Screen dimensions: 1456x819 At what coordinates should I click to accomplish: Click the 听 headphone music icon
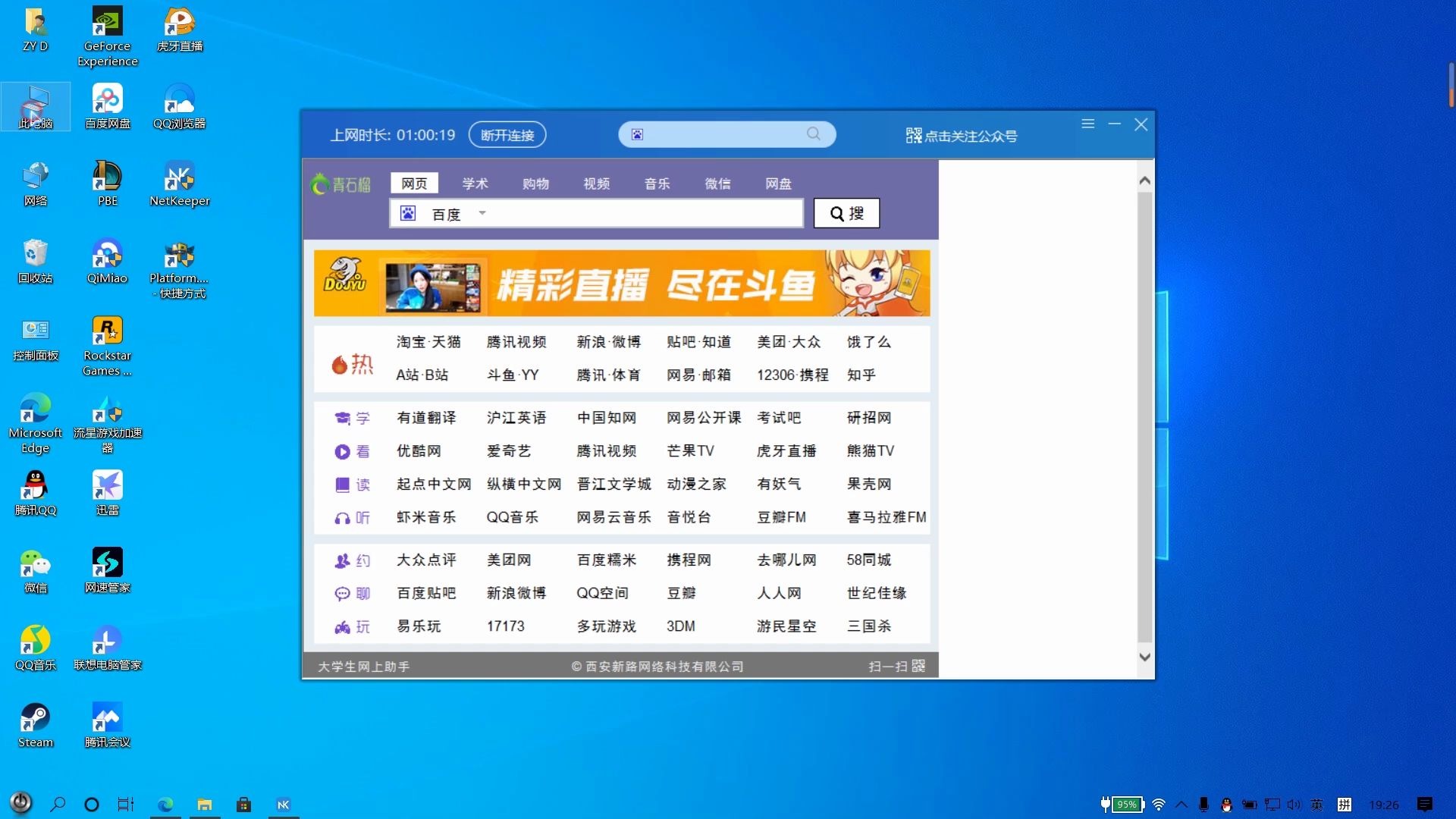pos(343,517)
